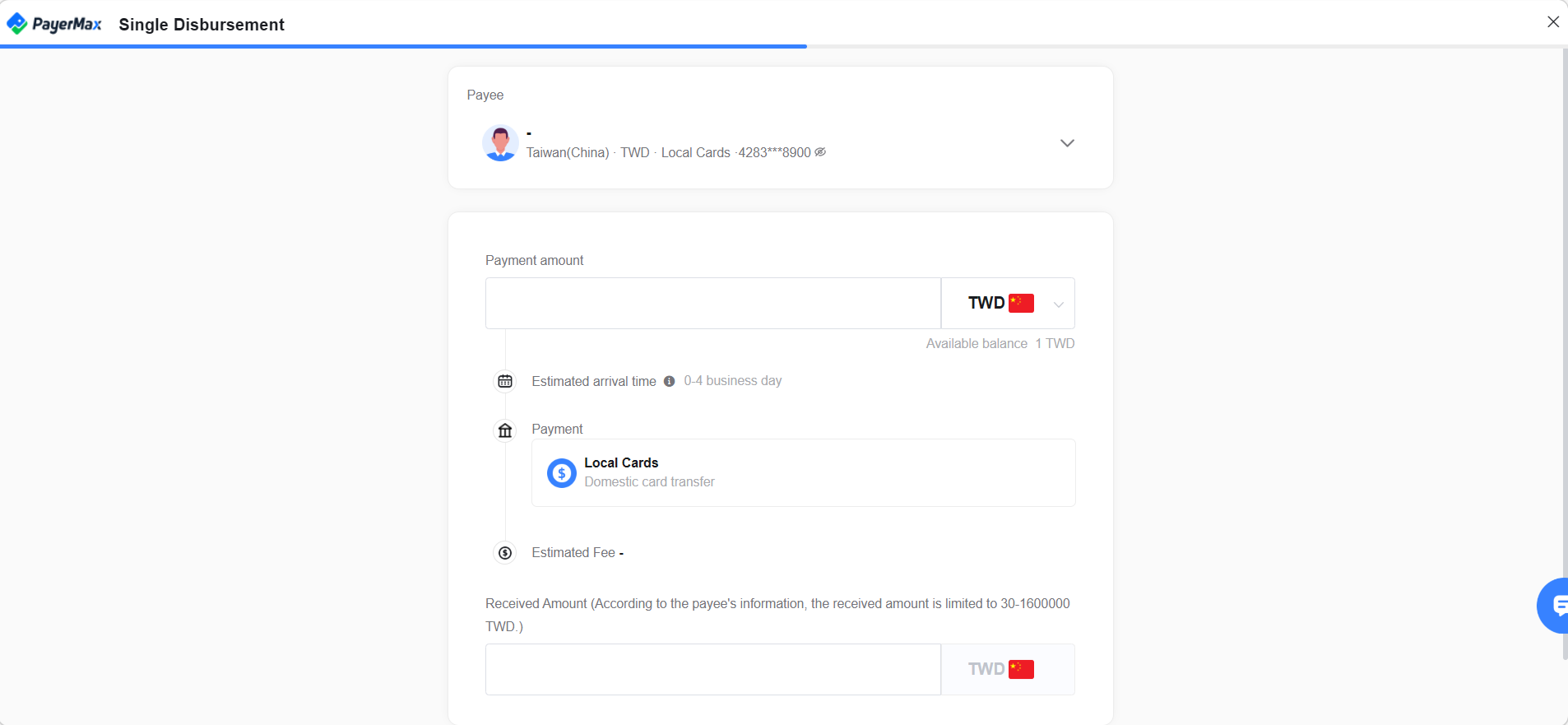Click the PayerMax logo
Image resolution: width=1568 pixels, height=725 pixels.
click(54, 24)
